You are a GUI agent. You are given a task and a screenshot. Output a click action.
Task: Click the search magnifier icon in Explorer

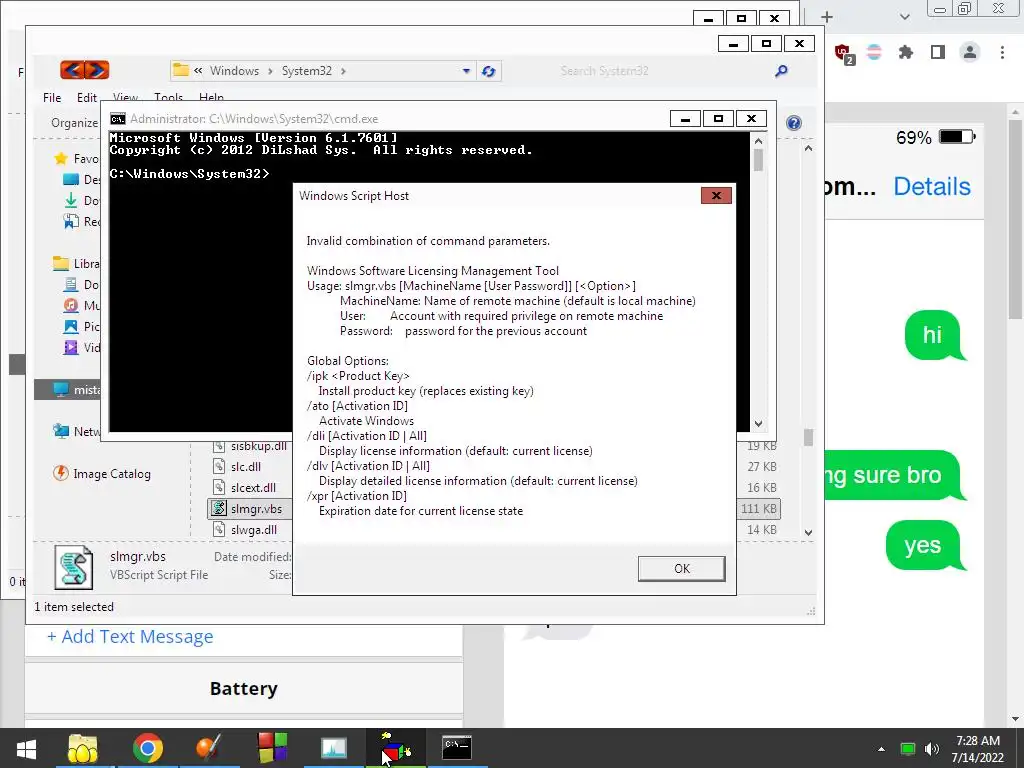coord(781,71)
